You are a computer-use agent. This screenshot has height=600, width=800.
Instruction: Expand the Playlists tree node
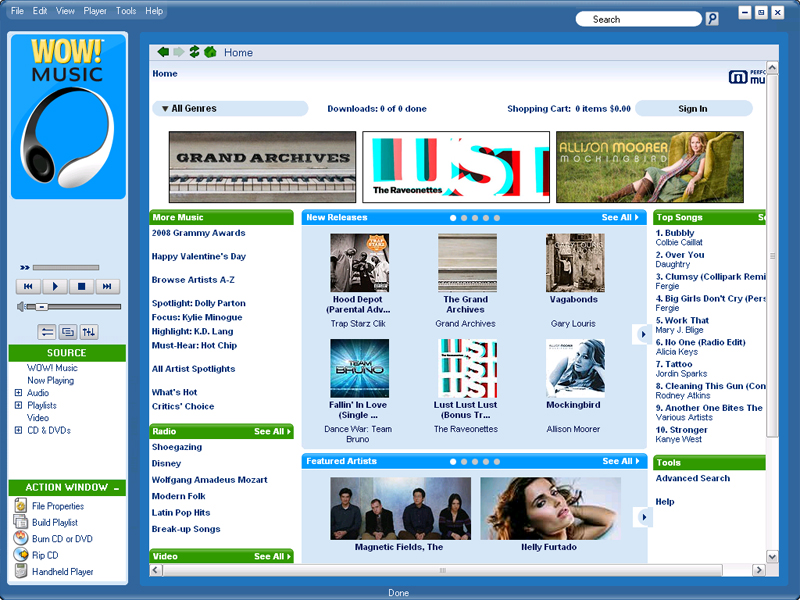pyautogui.click(x=18, y=405)
